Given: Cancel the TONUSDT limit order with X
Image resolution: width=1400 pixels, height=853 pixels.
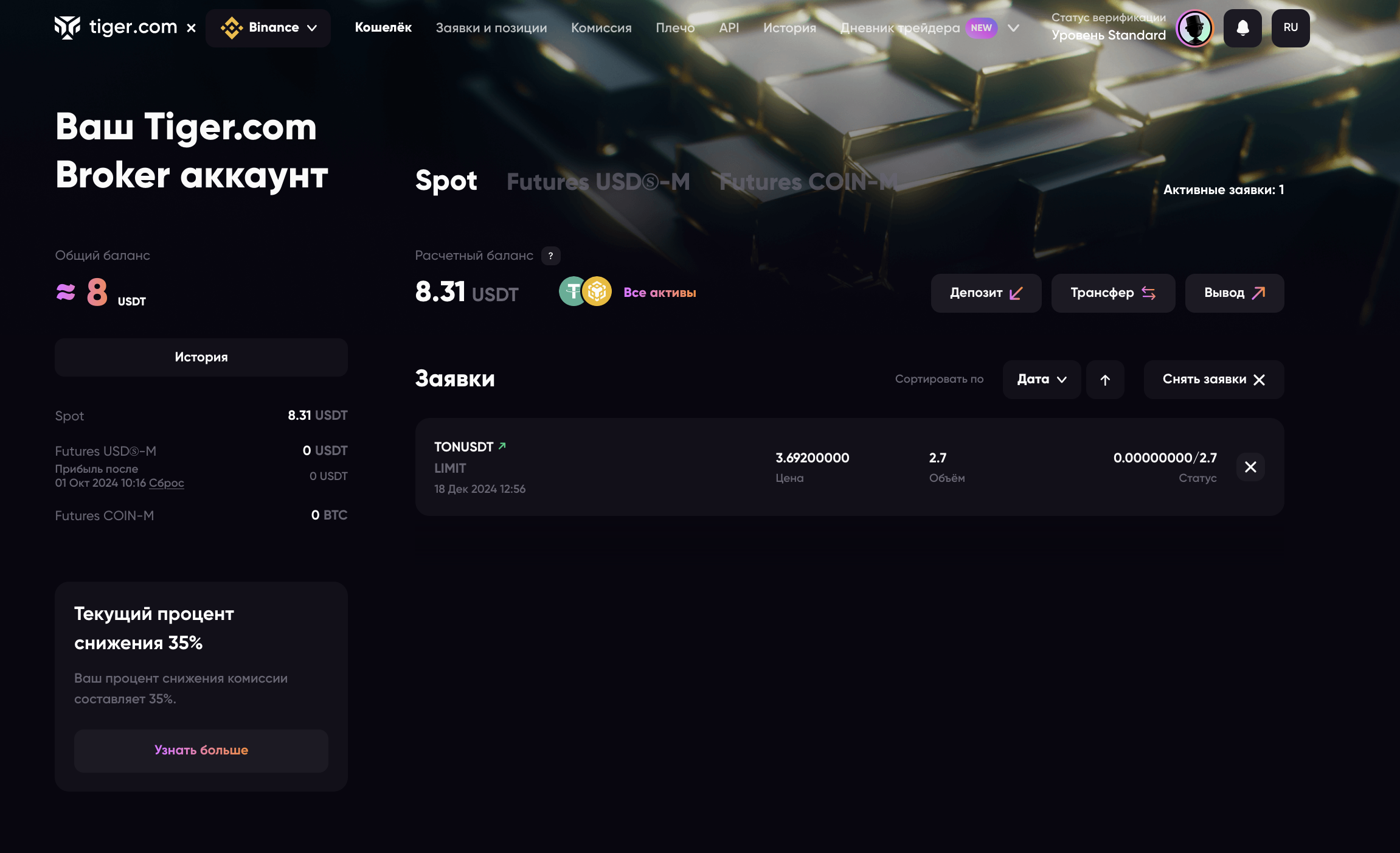Looking at the screenshot, I should coord(1250,467).
